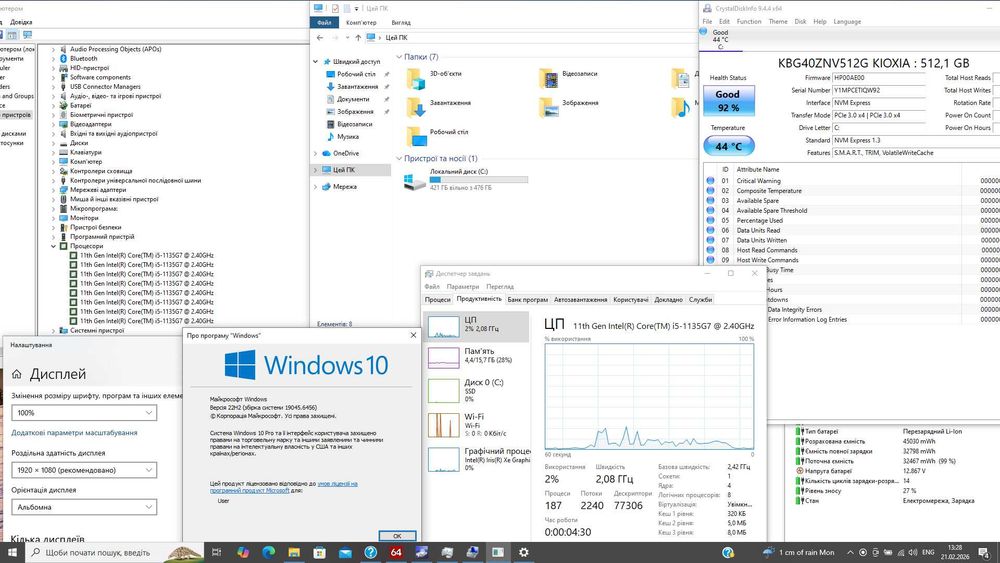This screenshot has height=563, width=1000.
Task: Select the Пам'ять graph thumbnail in Task Manager
Action: click(443, 357)
